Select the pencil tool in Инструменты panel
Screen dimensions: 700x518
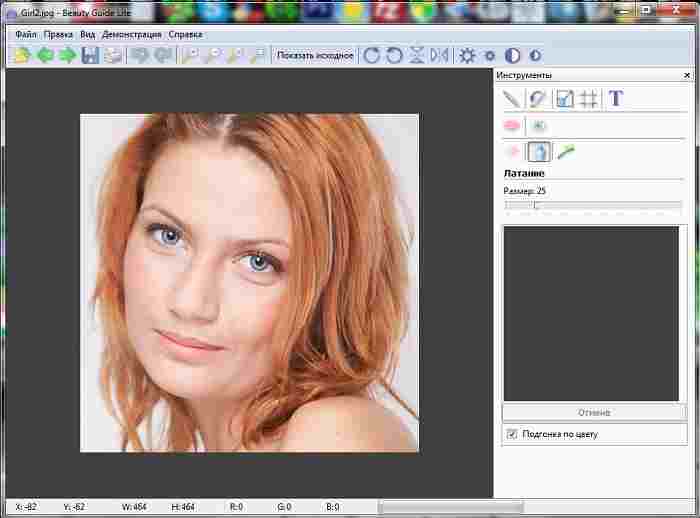512,99
